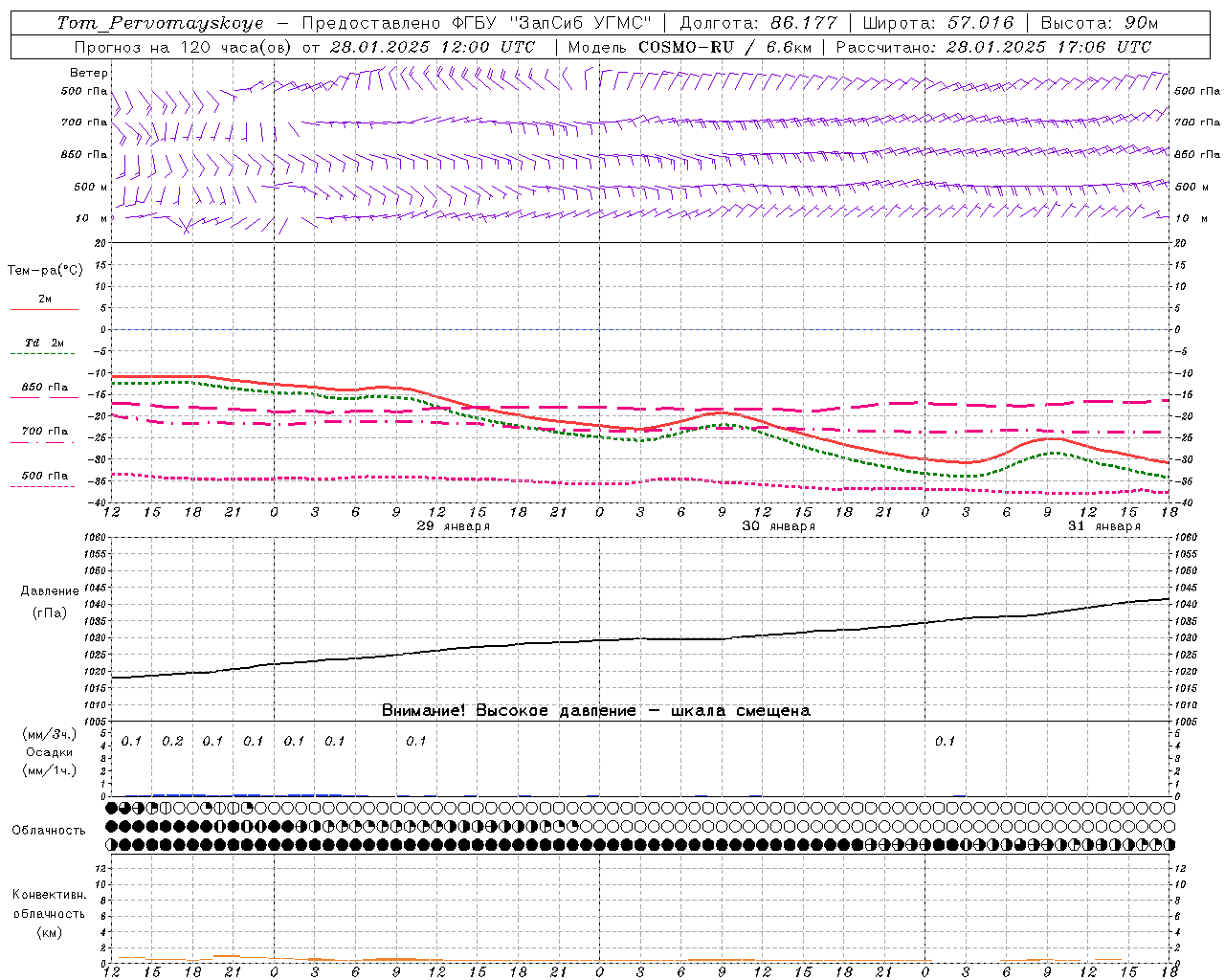Click the station name Tom_Pervomayskoye
The width and height of the screenshot is (1225, 980).
point(160,23)
